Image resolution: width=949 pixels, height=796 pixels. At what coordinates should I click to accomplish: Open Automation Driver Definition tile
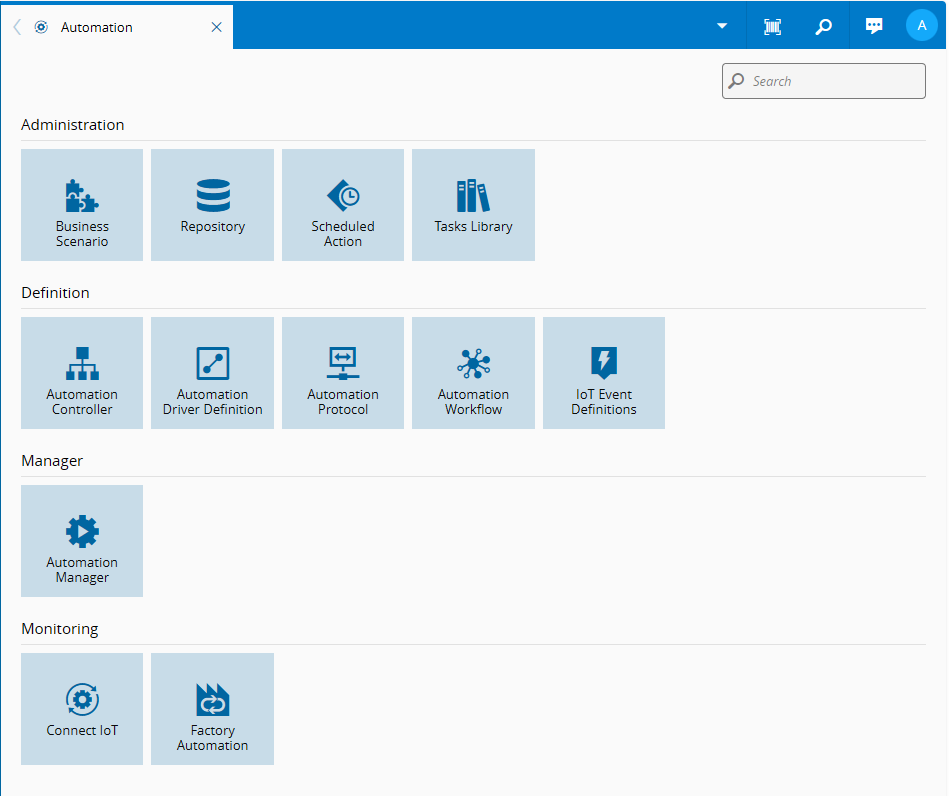pos(212,373)
